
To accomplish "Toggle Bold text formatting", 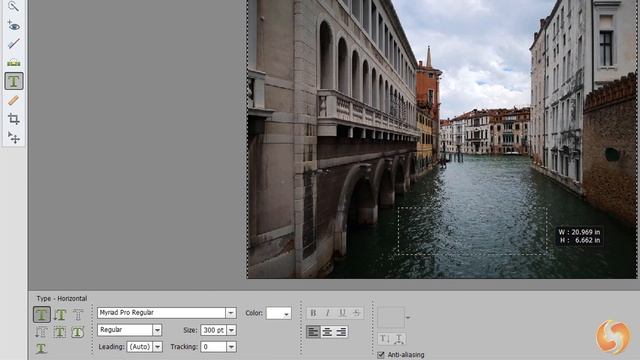I will [313, 313].
